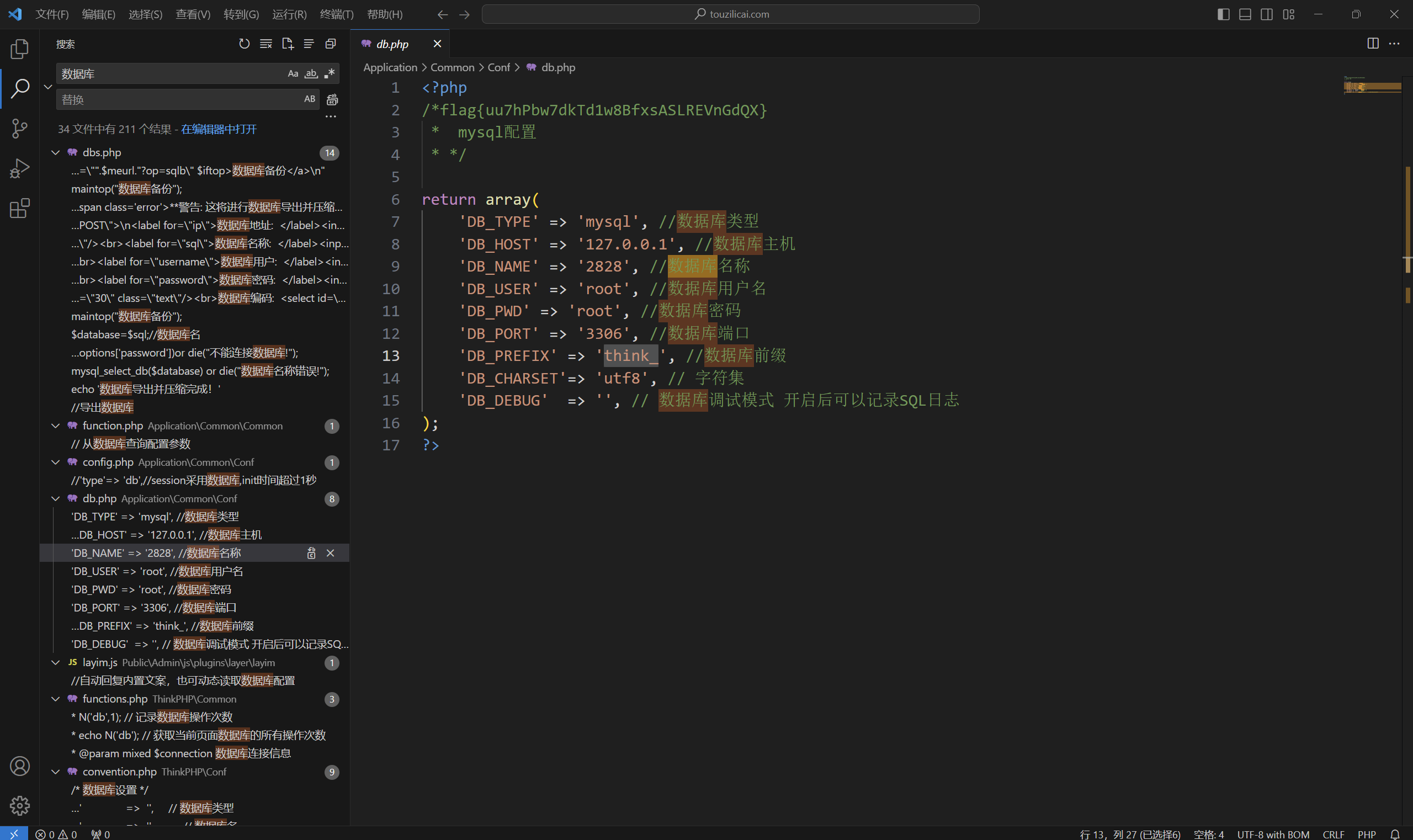Dismiss the DB_NAME search match
Viewport: 1413px width, 840px height.
(331, 553)
